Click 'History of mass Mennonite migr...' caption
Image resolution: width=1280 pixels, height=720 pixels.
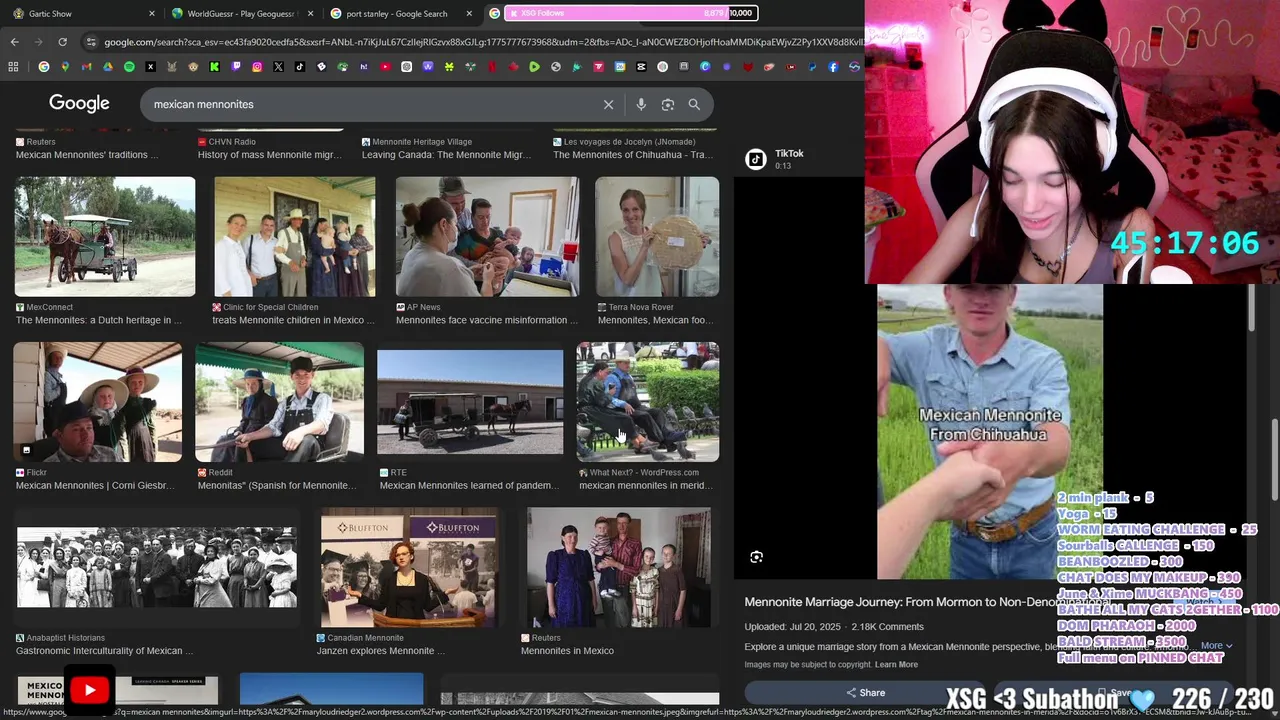(x=269, y=155)
